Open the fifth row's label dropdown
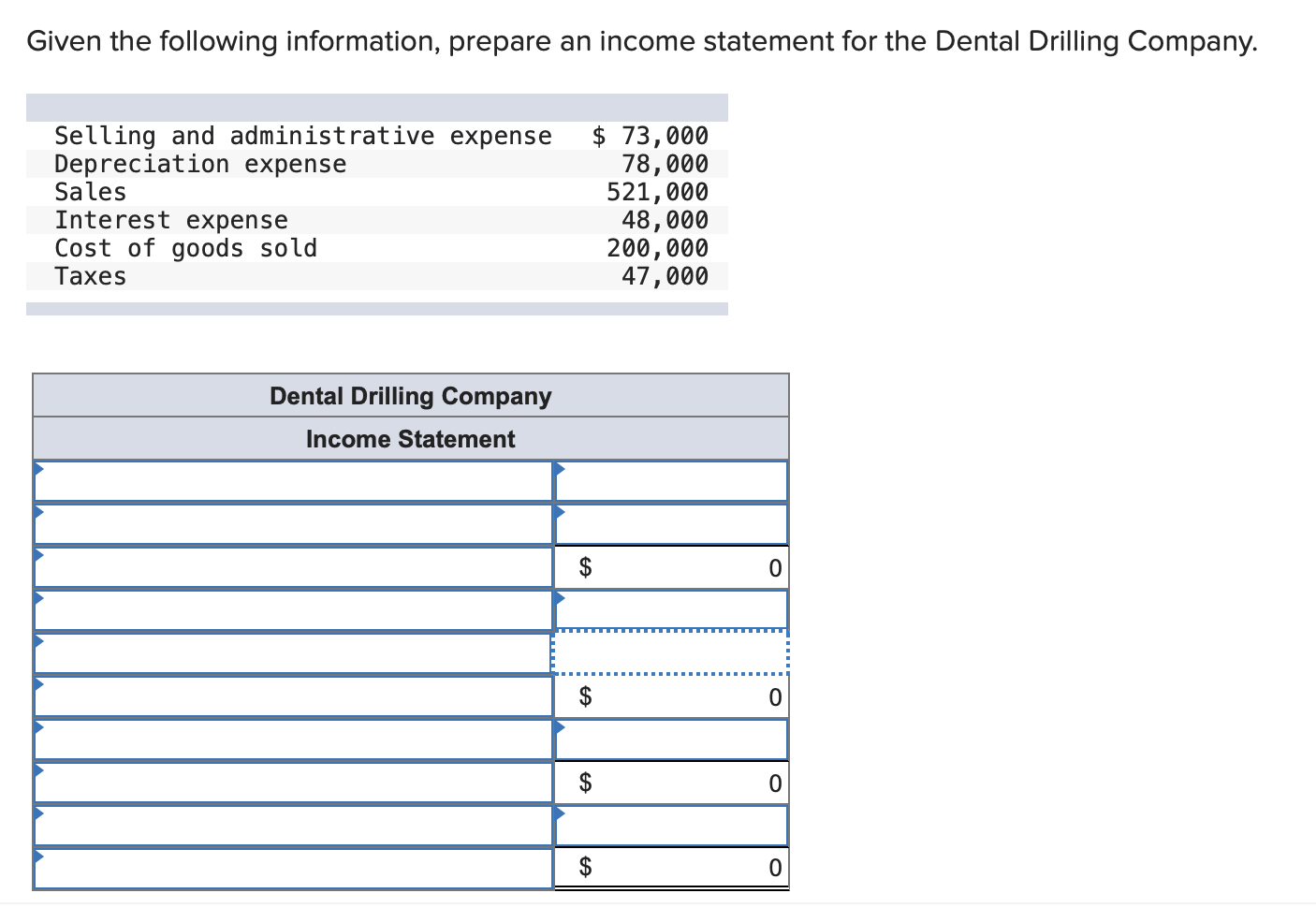The height and width of the screenshot is (908, 1316). point(293,653)
